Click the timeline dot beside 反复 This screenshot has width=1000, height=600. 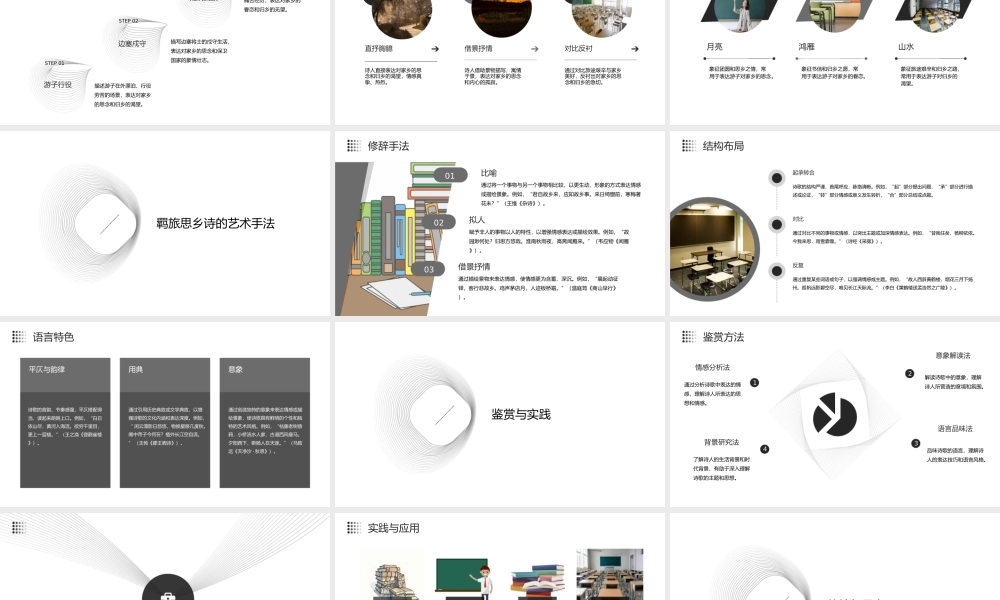tap(777, 271)
